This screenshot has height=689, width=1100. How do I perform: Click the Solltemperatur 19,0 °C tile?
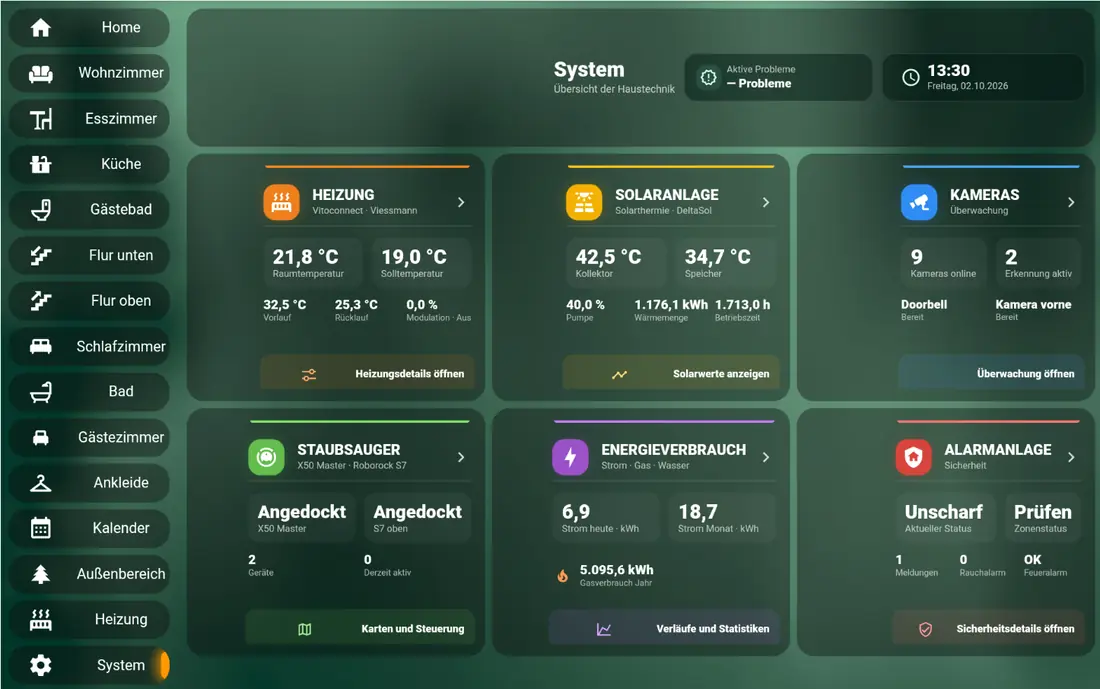(x=421, y=263)
